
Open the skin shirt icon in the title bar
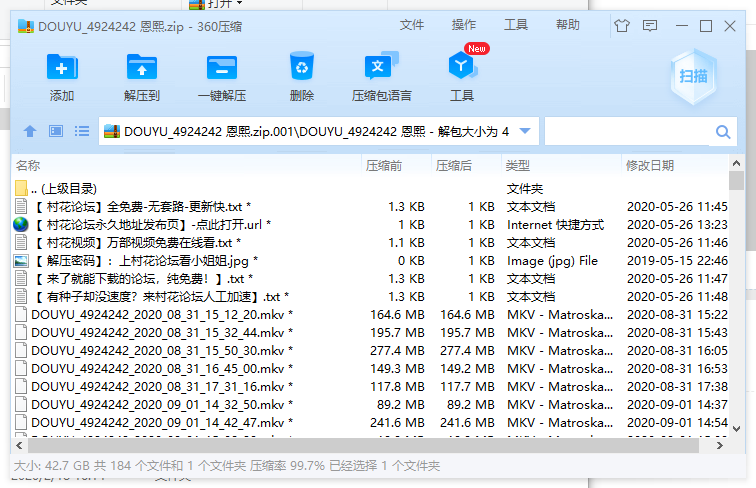pyautogui.click(x=623, y=25)
